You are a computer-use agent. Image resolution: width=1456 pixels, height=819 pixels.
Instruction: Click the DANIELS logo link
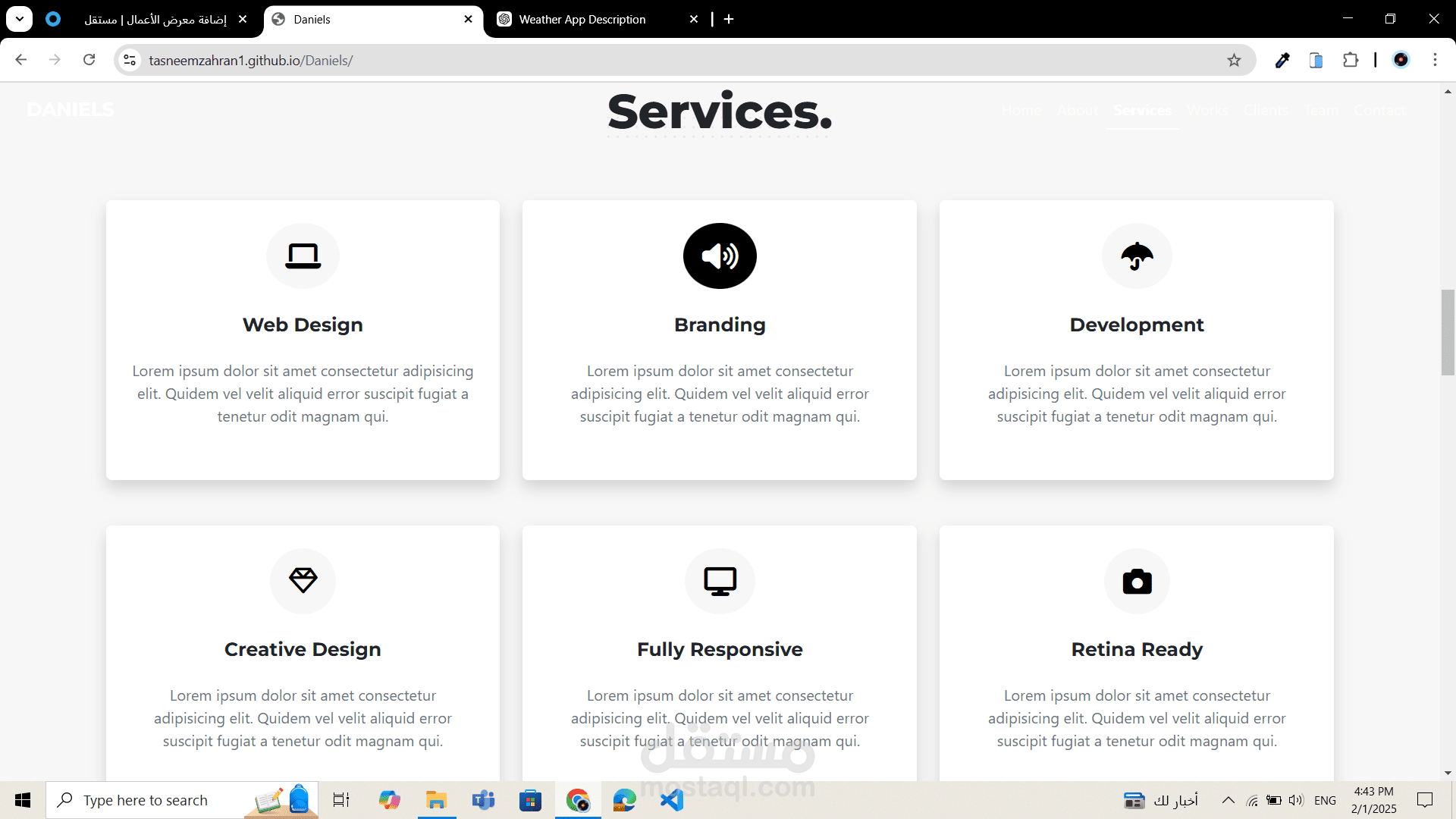point(71,110)
